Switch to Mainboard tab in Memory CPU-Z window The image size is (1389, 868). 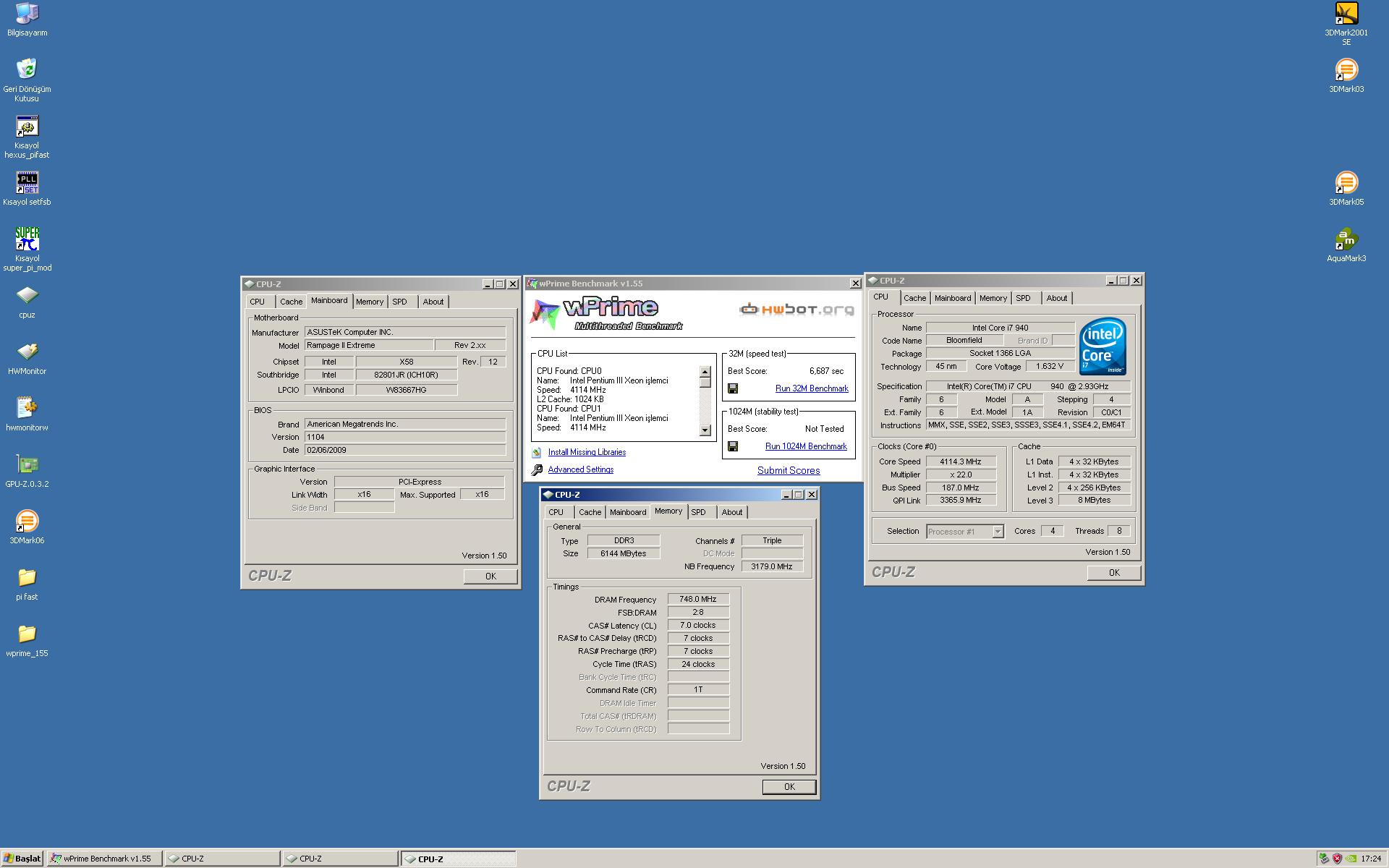[628, 512]
